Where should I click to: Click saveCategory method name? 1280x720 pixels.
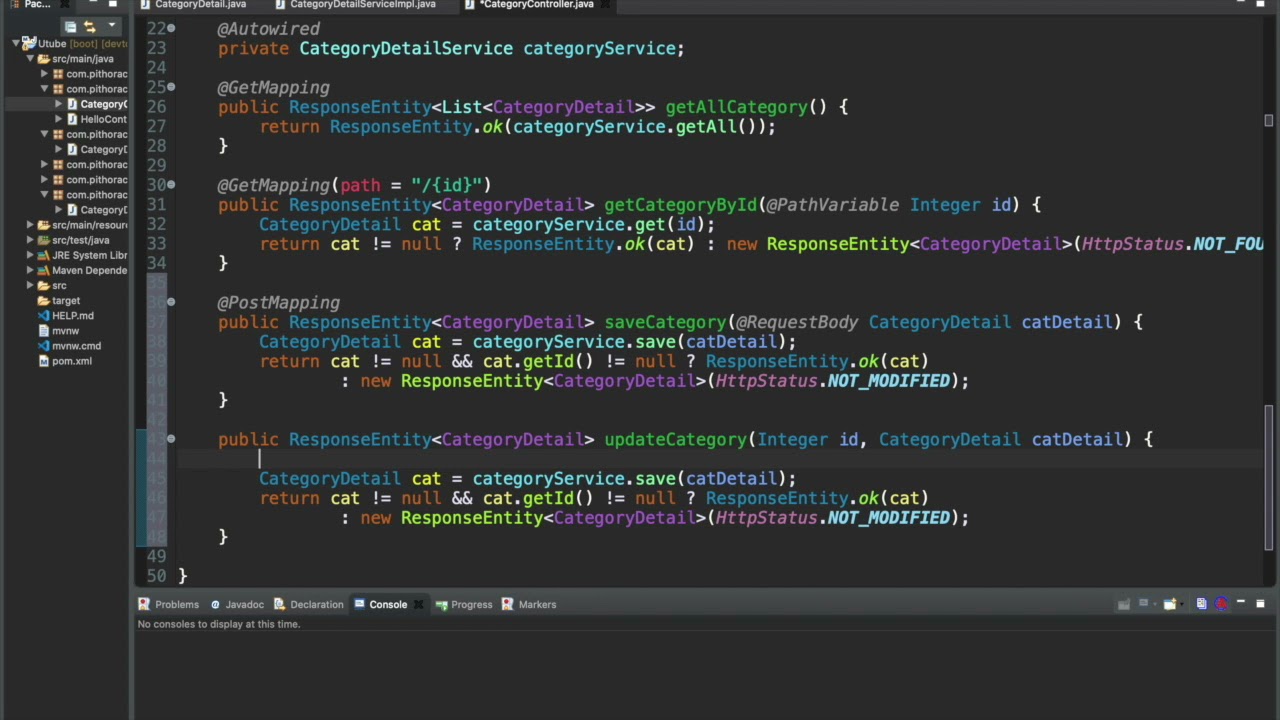[665, 322]
